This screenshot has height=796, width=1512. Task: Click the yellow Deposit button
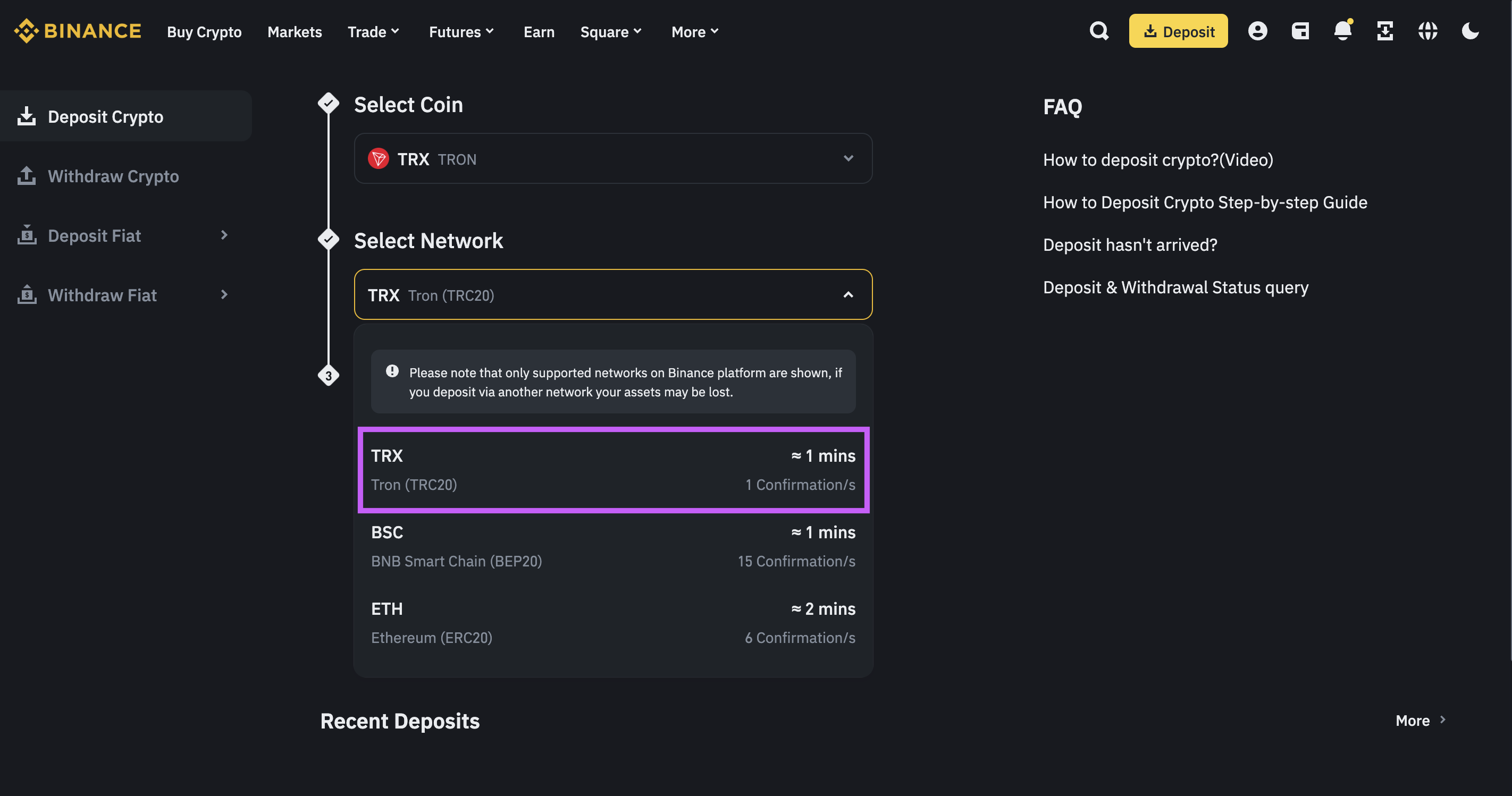click(1178, 31)
